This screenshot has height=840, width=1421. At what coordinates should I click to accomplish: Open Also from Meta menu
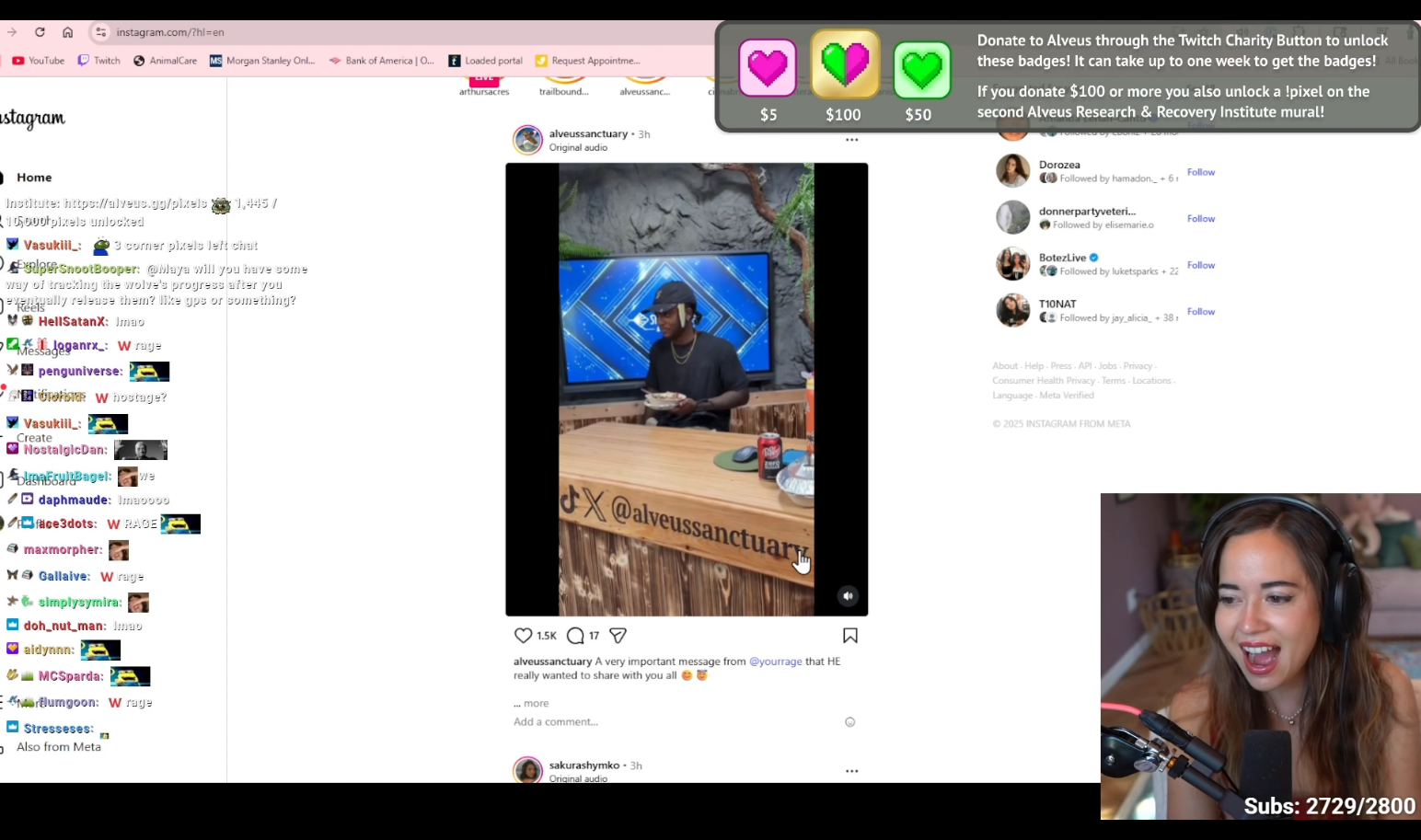coord(59,747)
